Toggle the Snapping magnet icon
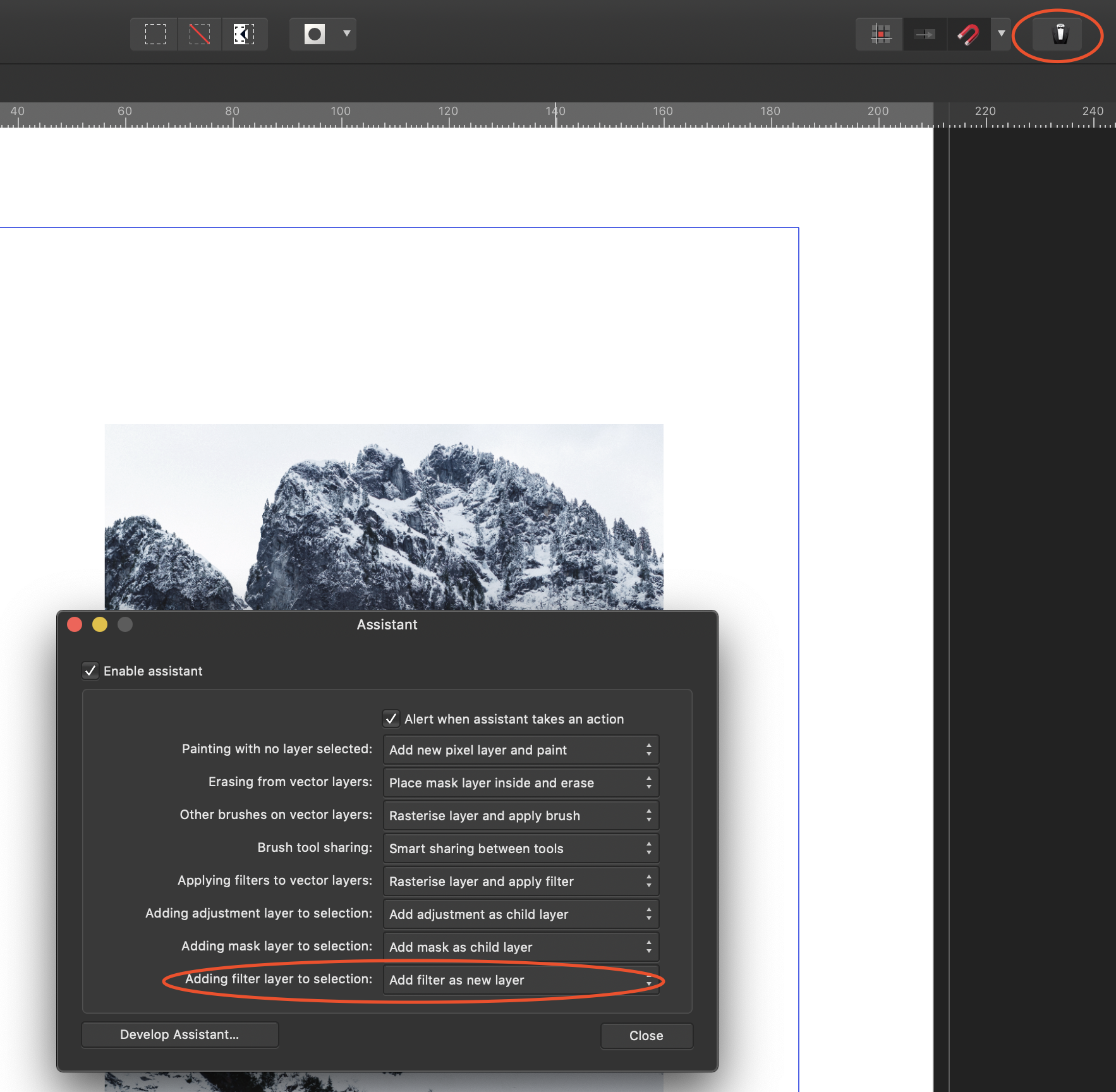The width and height of the screenshot is (1116, 1092). (x=968, y=34)
